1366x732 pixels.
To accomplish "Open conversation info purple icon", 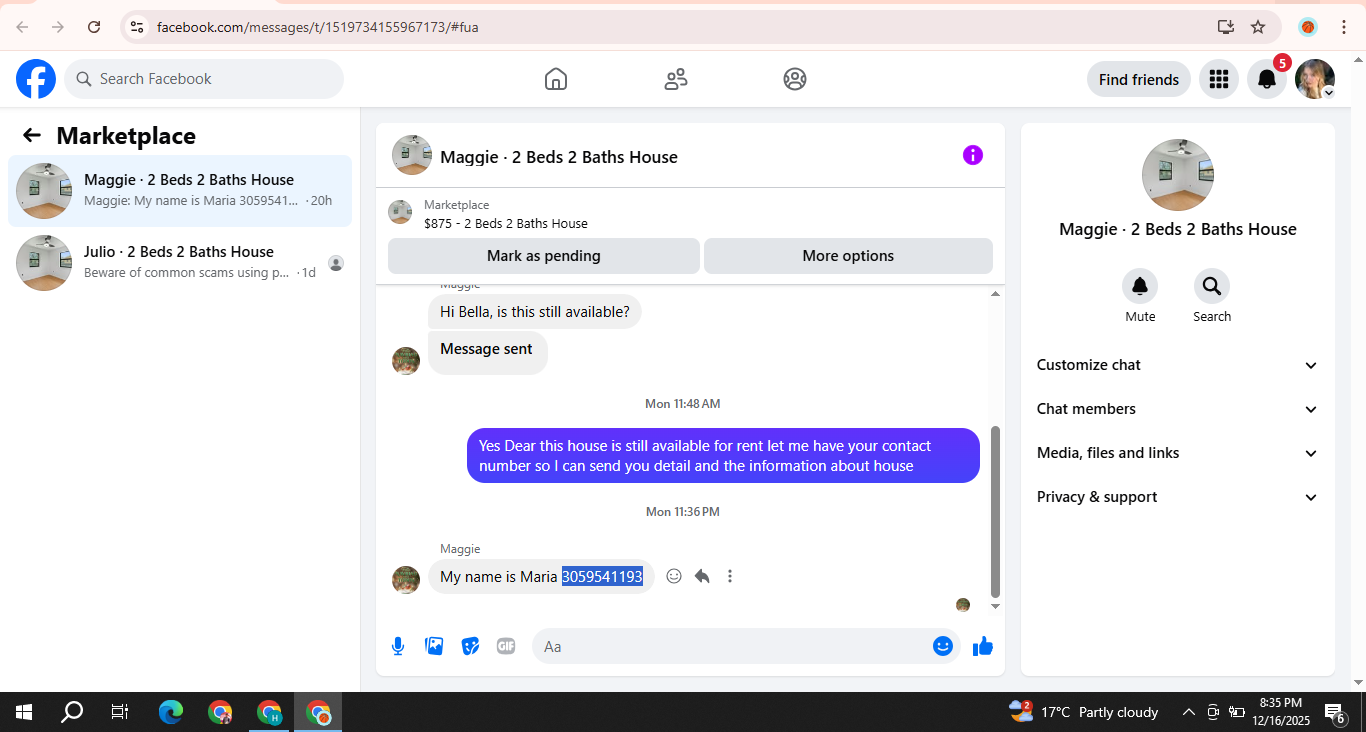I will click(973, 155).
